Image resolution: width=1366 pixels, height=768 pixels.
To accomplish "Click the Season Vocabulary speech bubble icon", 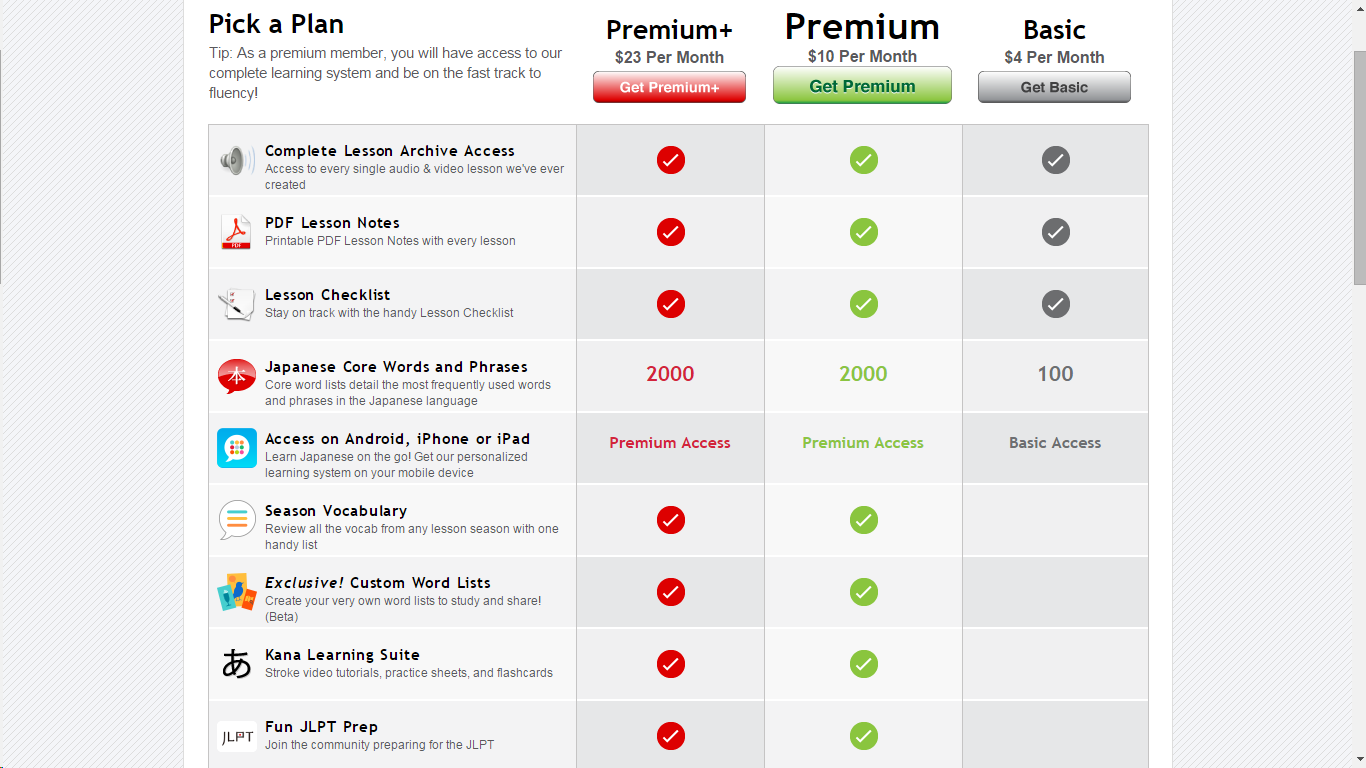I will tap(237, 520).
